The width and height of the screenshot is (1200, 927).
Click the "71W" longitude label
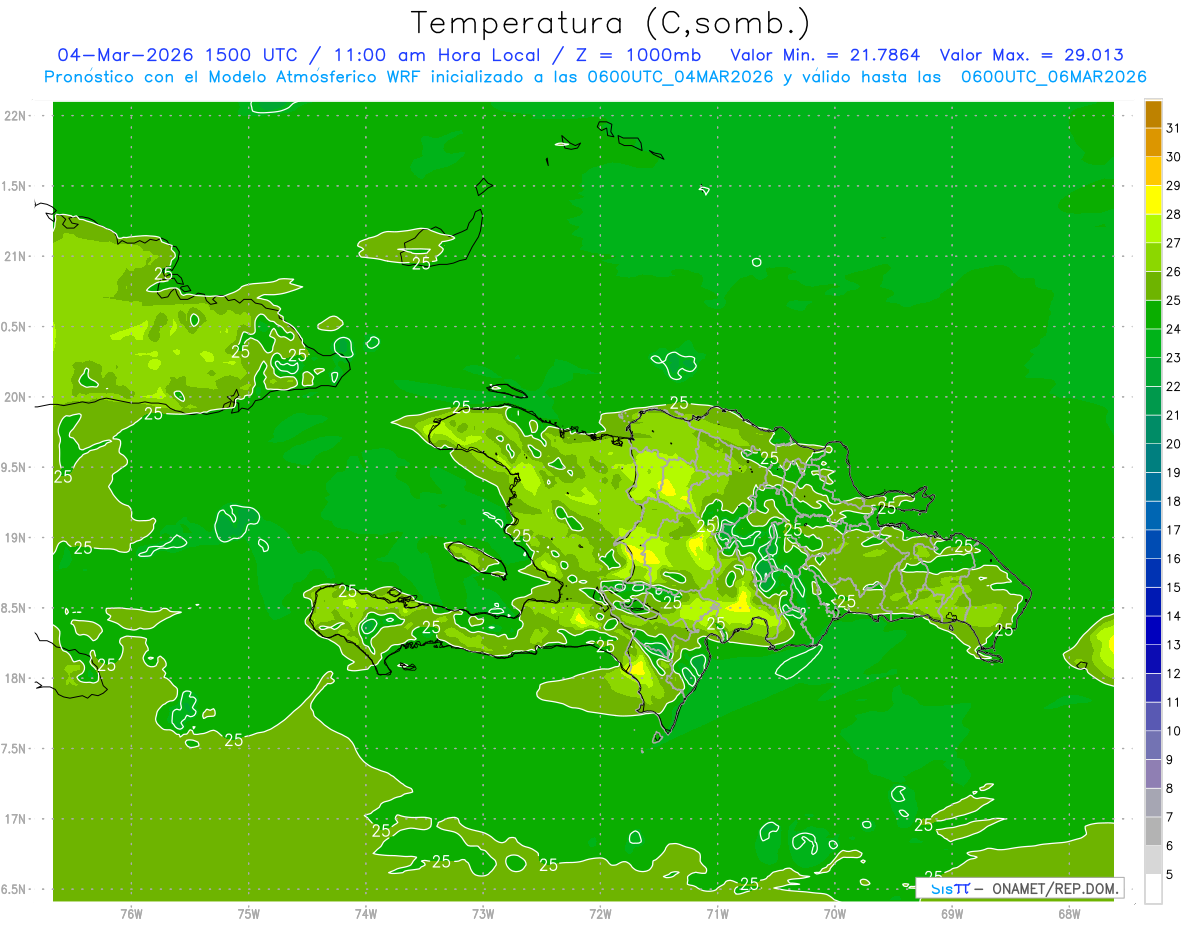click(x=717, y=913)
